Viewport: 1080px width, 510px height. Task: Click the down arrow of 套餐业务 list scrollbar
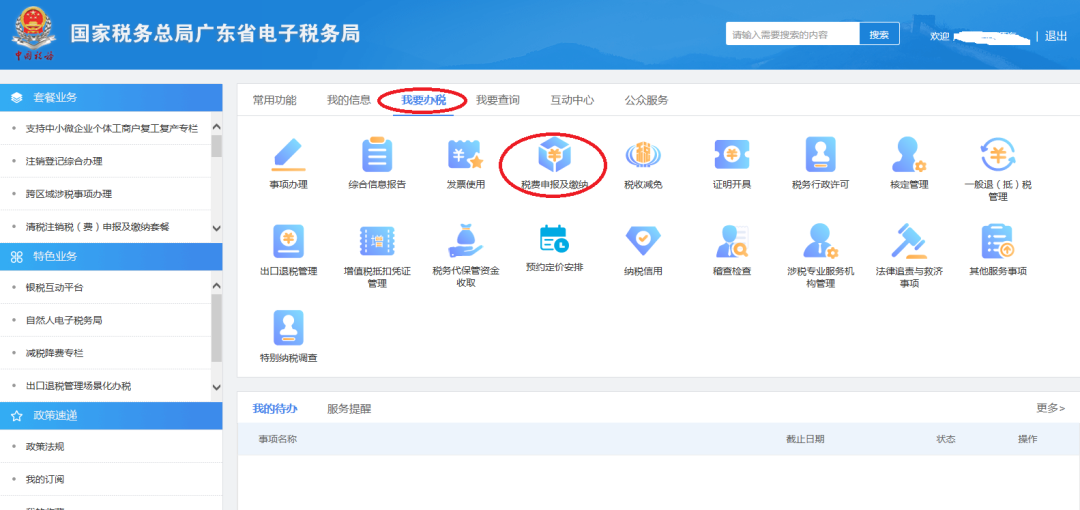click(216, 229)
